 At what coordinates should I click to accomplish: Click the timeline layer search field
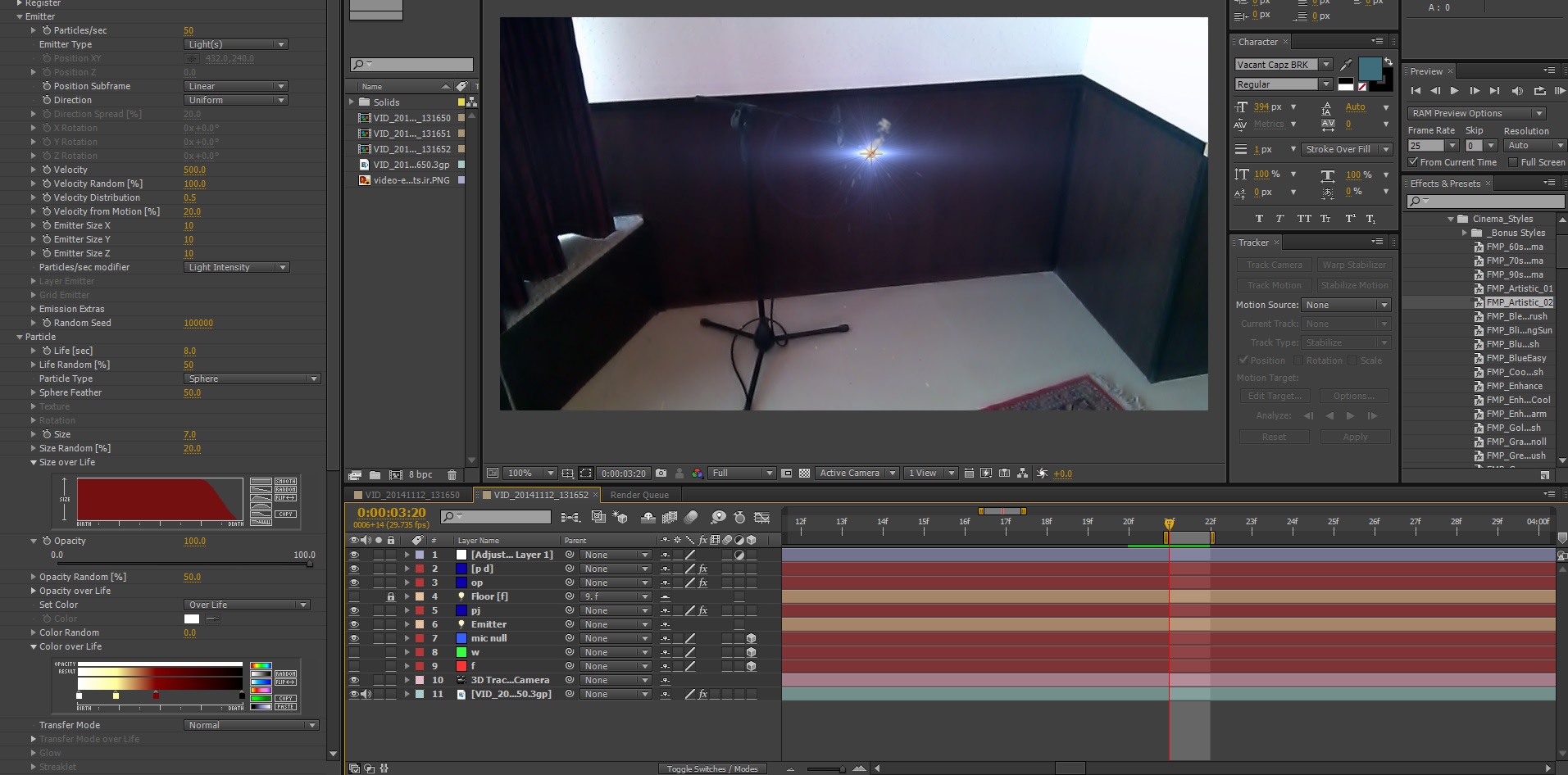495,517
